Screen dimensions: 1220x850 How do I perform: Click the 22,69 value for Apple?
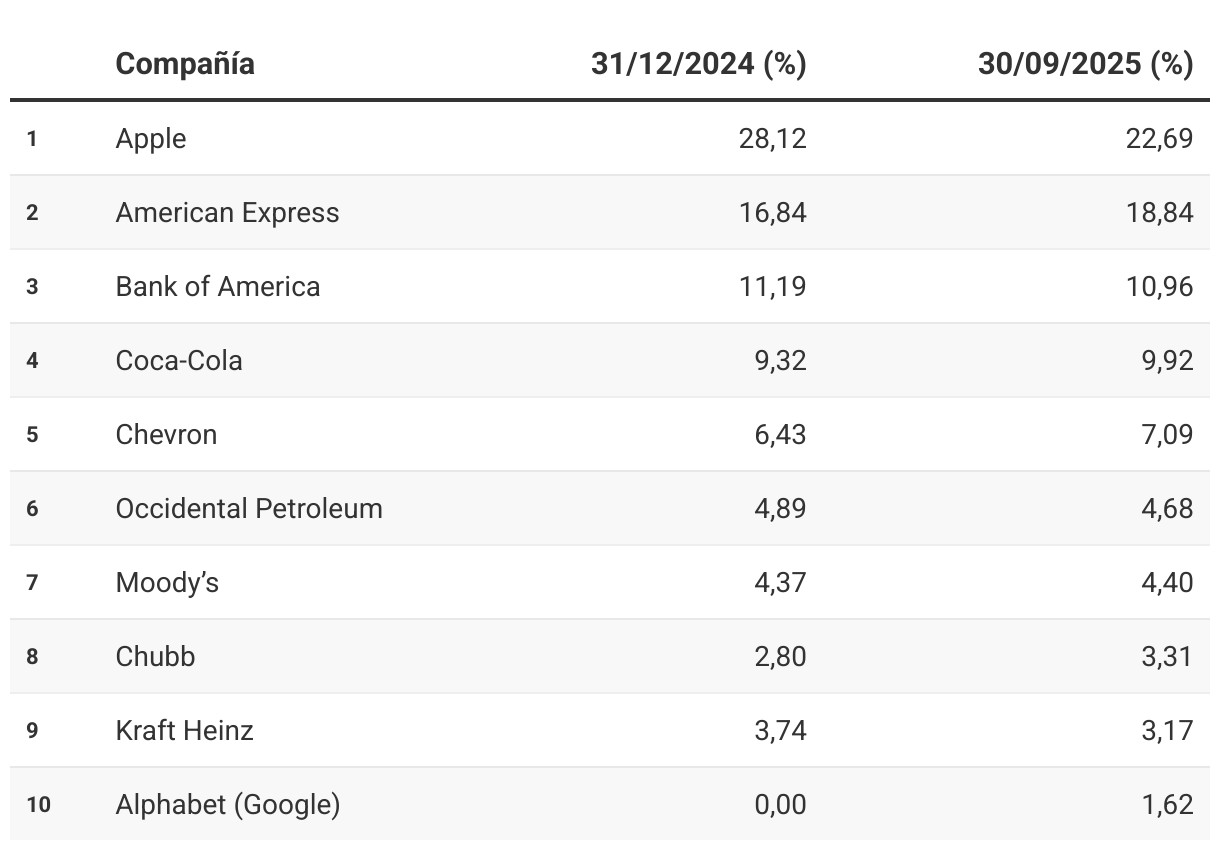coord(1159,138)
